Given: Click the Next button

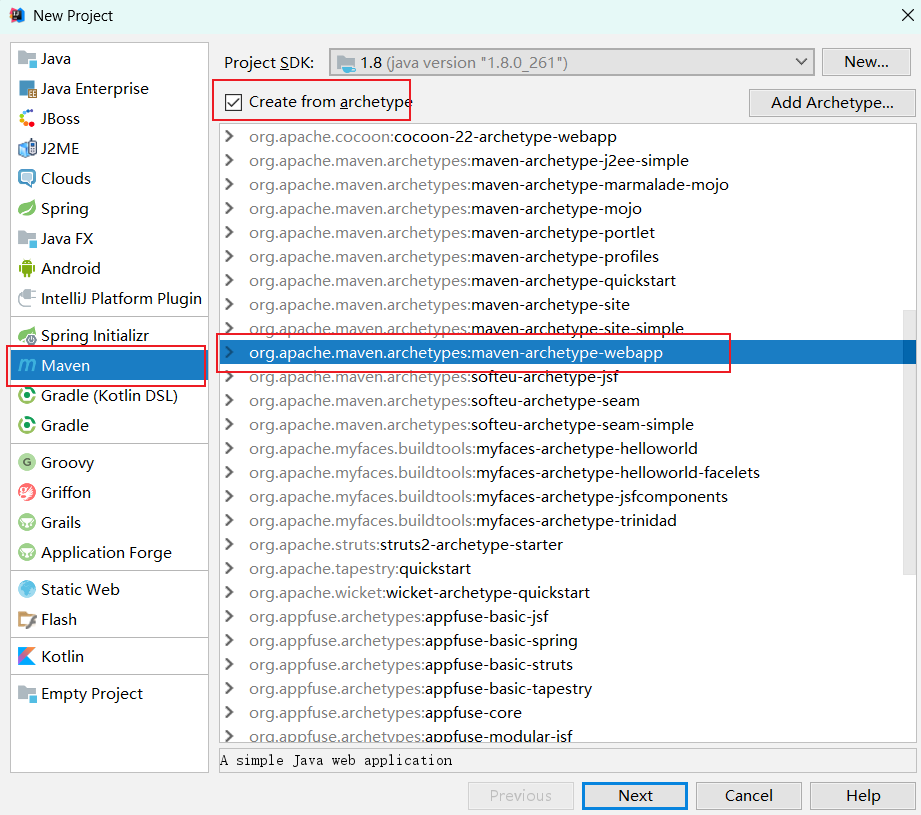Looking at the screenshot, I should tap(635, 796).
